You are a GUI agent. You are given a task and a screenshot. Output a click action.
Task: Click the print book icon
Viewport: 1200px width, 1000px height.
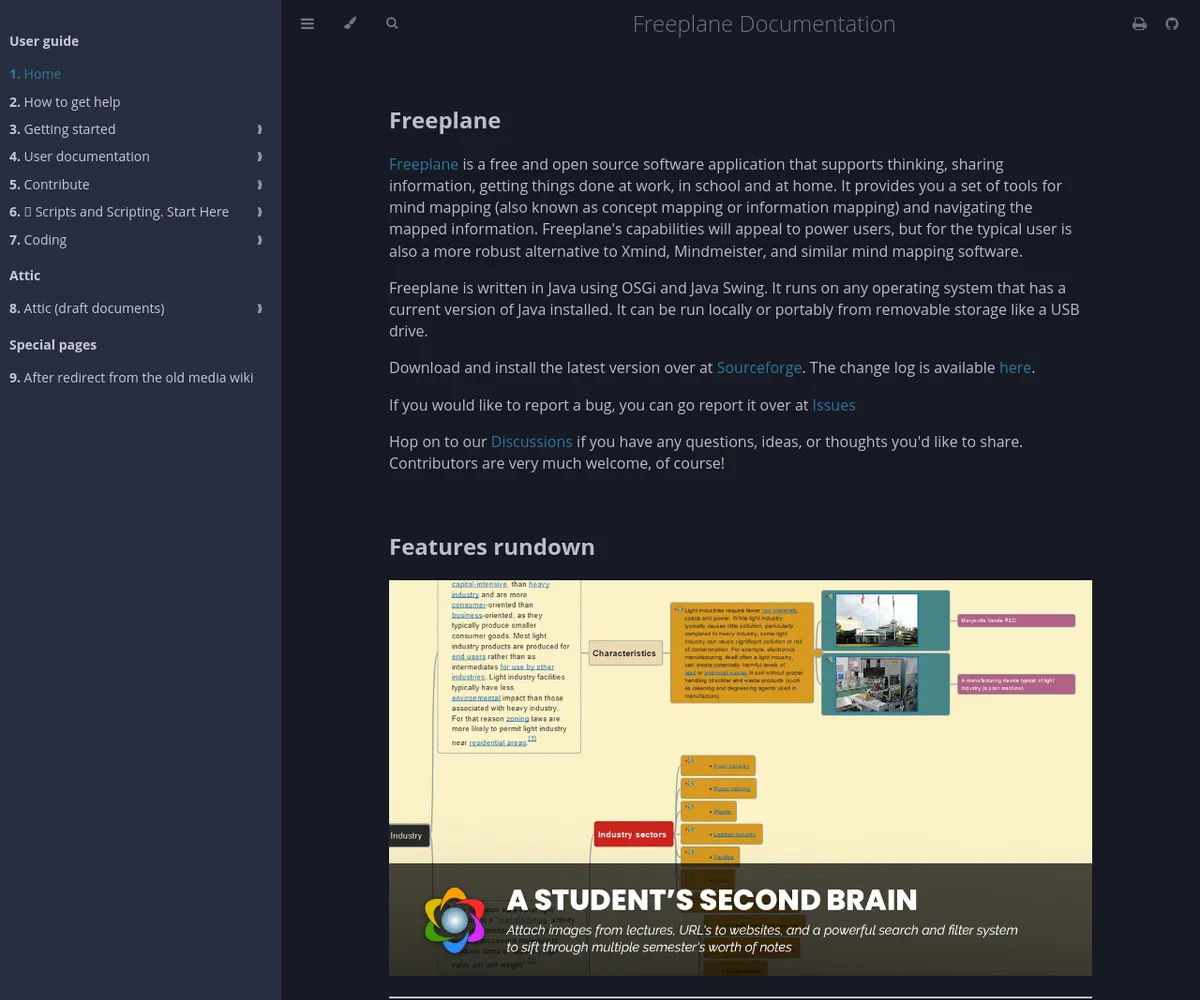tap(1139, 24)
